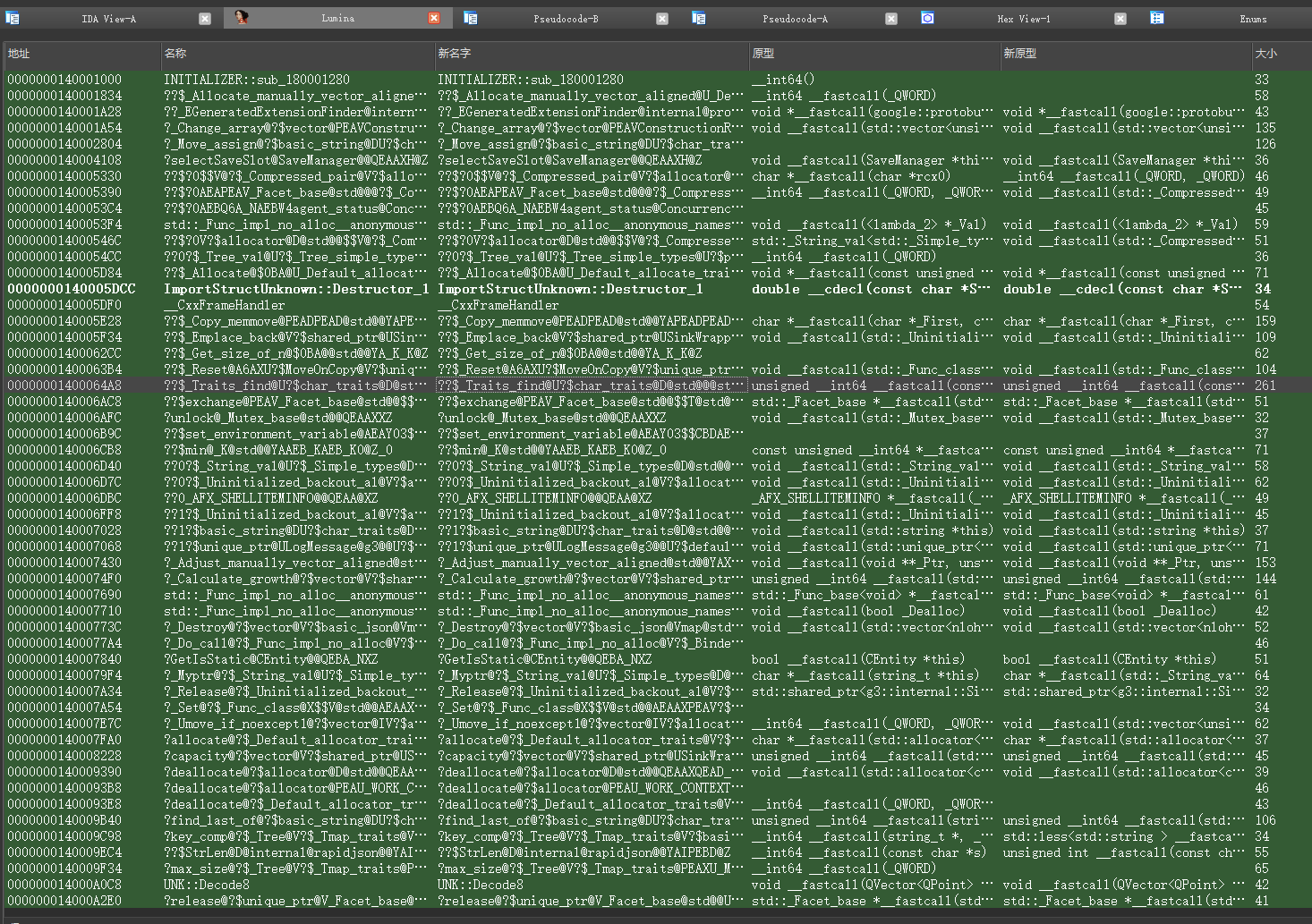The image size is (1312, 924).
Task: Click the Enums tab icon
Action: click(x=1157, y=18)
